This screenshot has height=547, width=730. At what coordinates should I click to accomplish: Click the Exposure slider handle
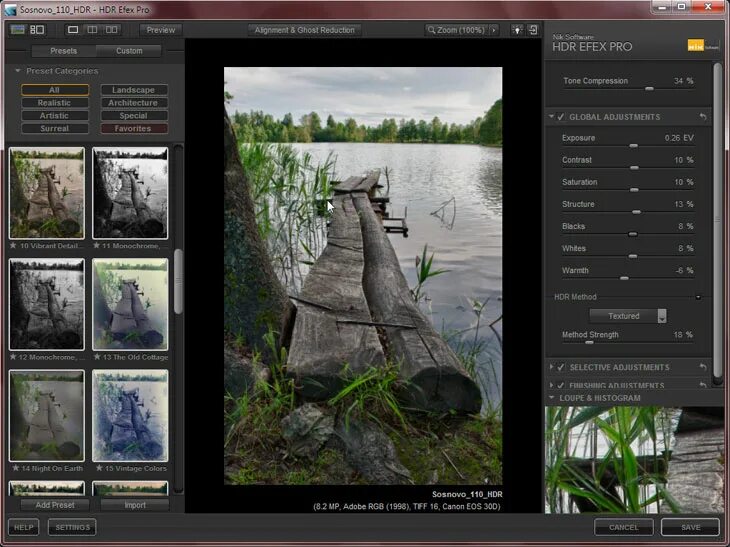point(633,146)
